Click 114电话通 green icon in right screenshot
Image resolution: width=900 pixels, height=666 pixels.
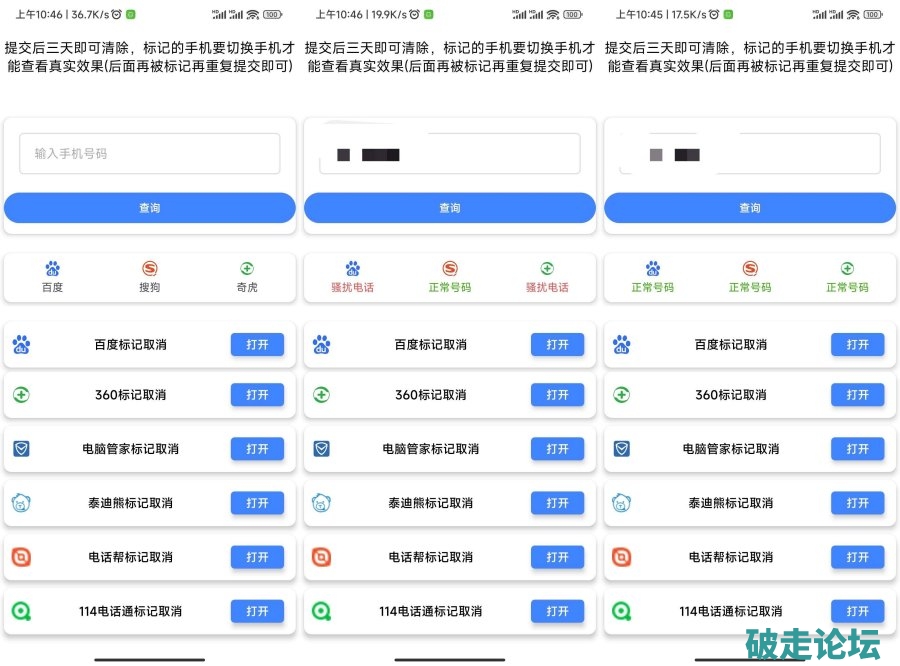point(621,611)
